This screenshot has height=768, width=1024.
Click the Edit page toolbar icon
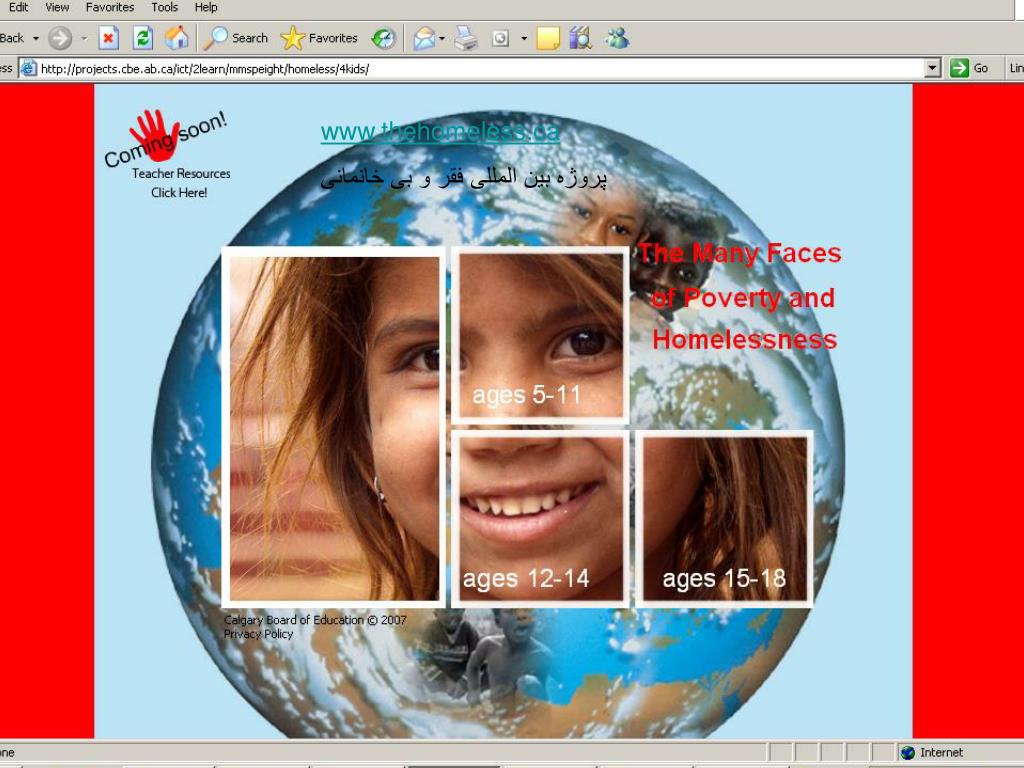(x=500, y=38)
